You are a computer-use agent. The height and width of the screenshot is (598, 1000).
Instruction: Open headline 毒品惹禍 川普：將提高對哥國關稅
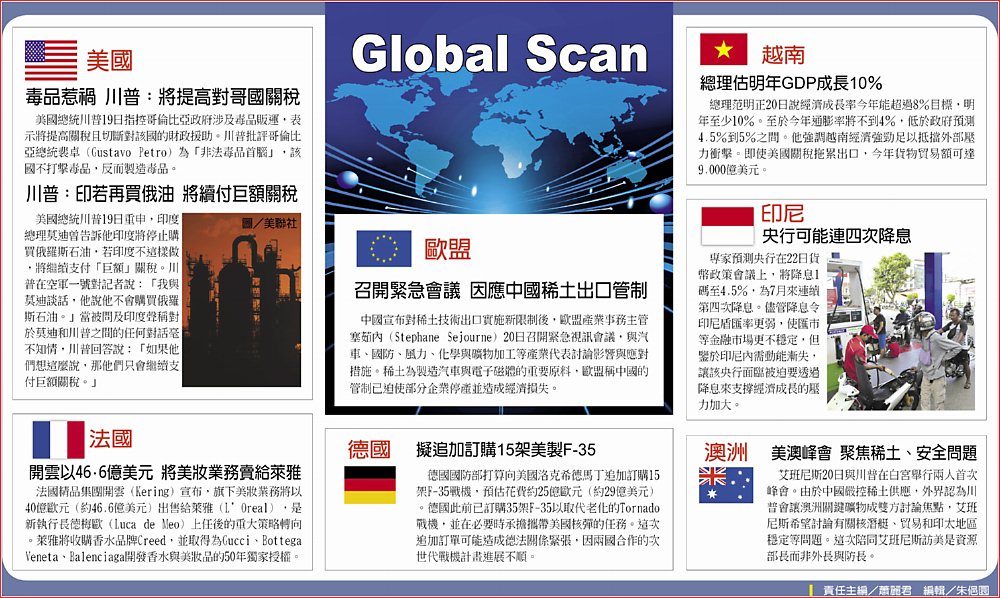point(161,98)
